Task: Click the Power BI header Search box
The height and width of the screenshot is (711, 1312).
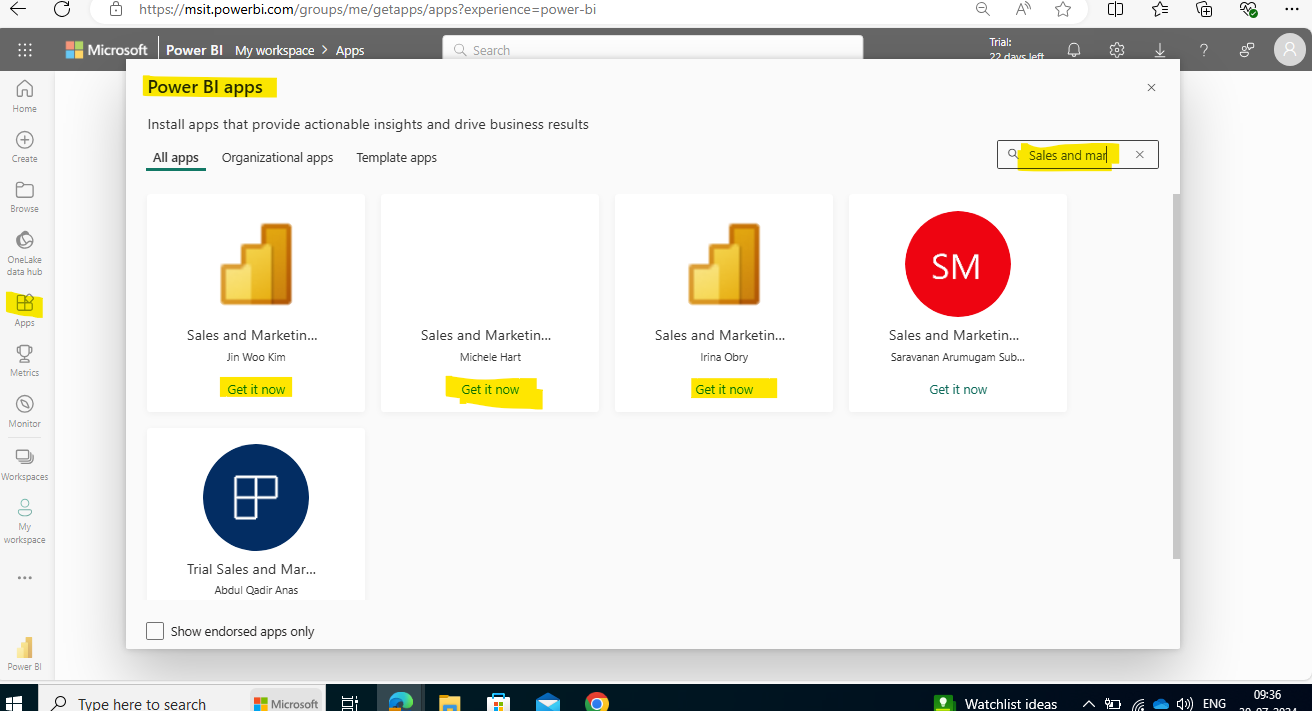Action: [653, 49]
